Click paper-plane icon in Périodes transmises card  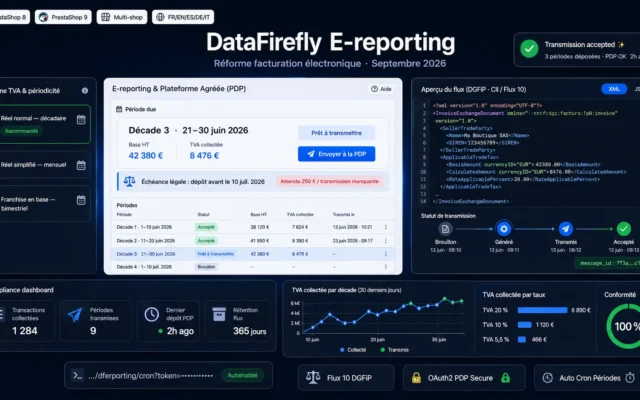coord(75,315)
